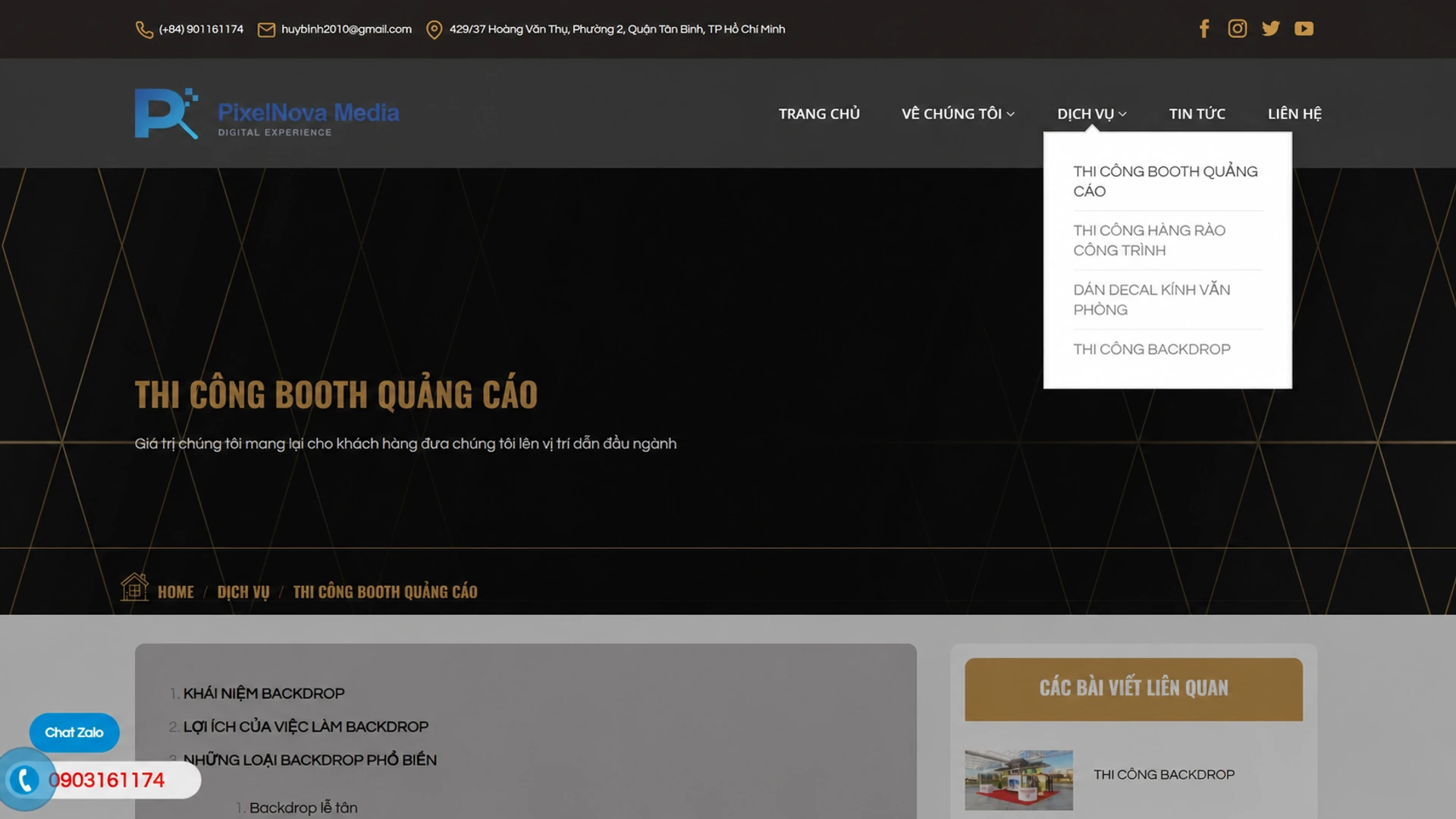This screenshot has height=819, width=1456.
Task: Click the blue phone call circle icon
Action: 25,780
